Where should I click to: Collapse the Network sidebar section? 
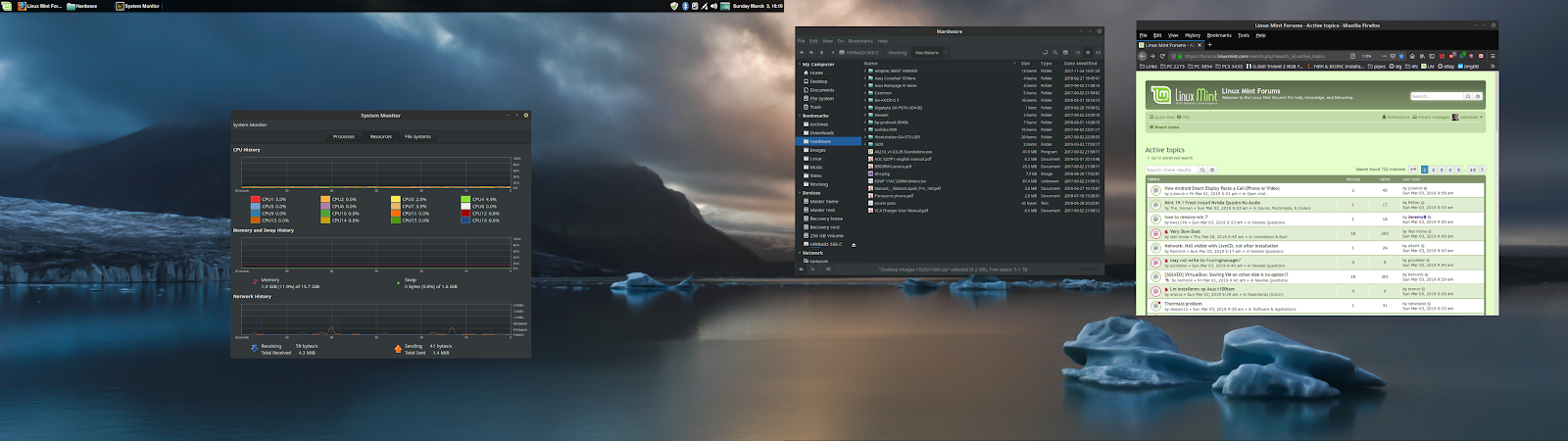pyautogui.click(x=800, y=253)
